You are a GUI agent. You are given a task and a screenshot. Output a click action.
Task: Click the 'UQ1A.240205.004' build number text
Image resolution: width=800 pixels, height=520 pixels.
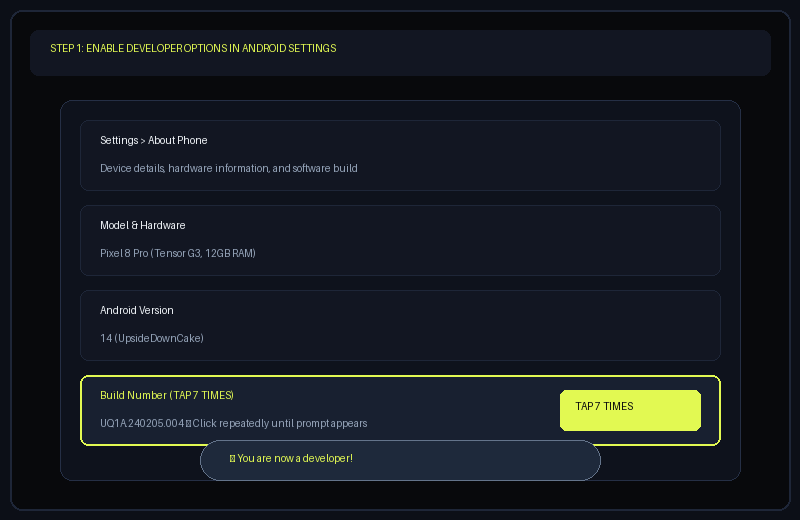[x=142, y=423]
